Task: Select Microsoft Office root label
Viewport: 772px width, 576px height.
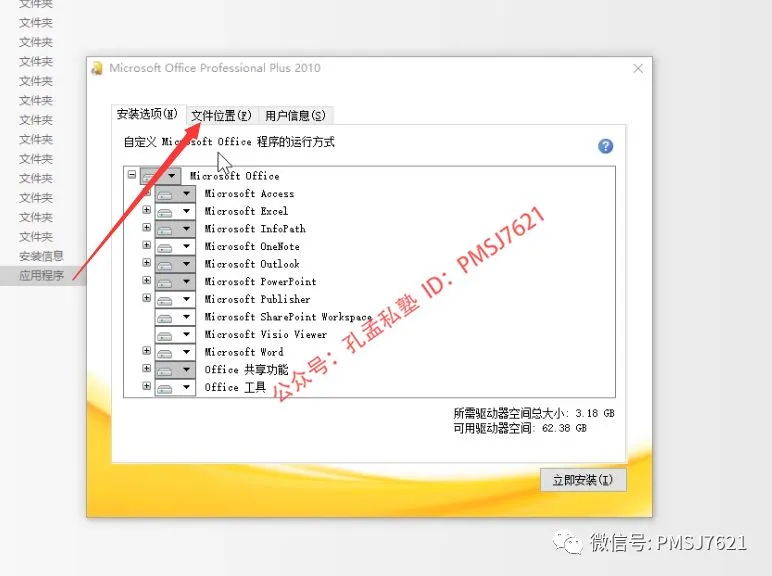Action: tap(234, 176)
